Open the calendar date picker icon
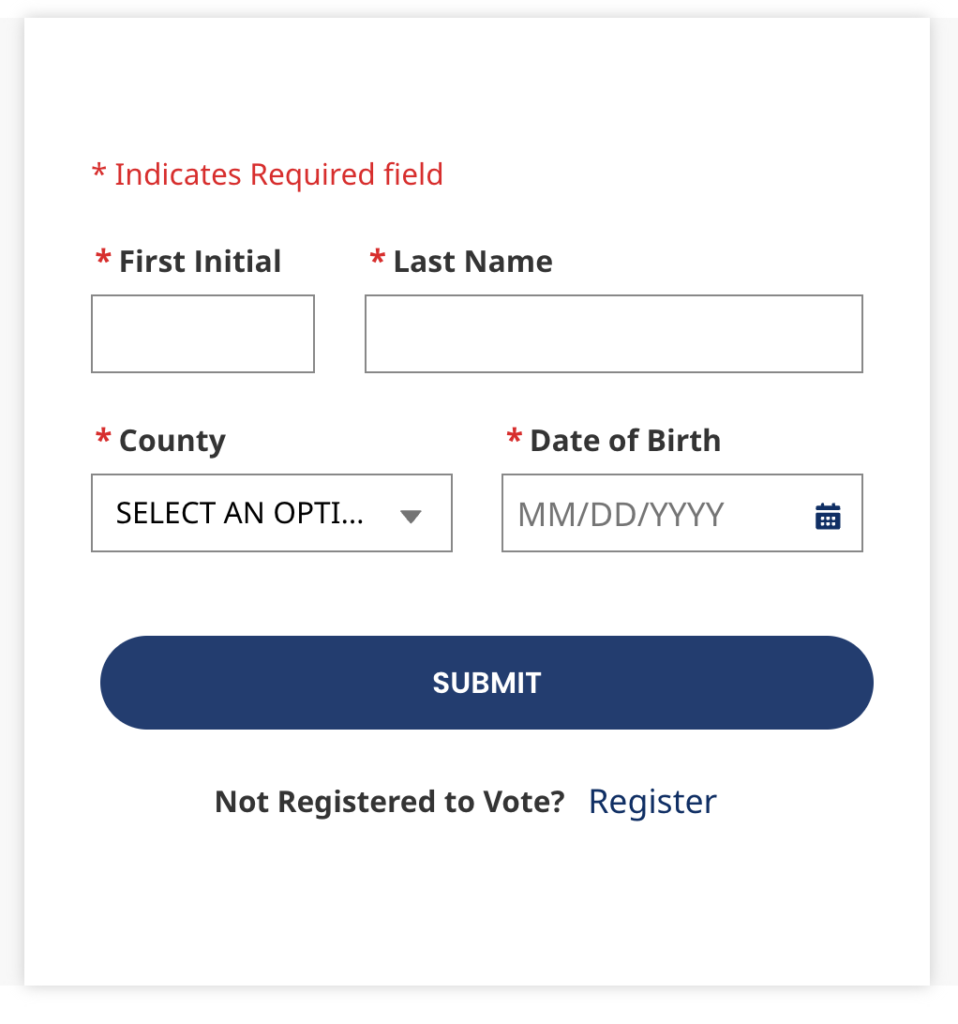 [827, 516]
